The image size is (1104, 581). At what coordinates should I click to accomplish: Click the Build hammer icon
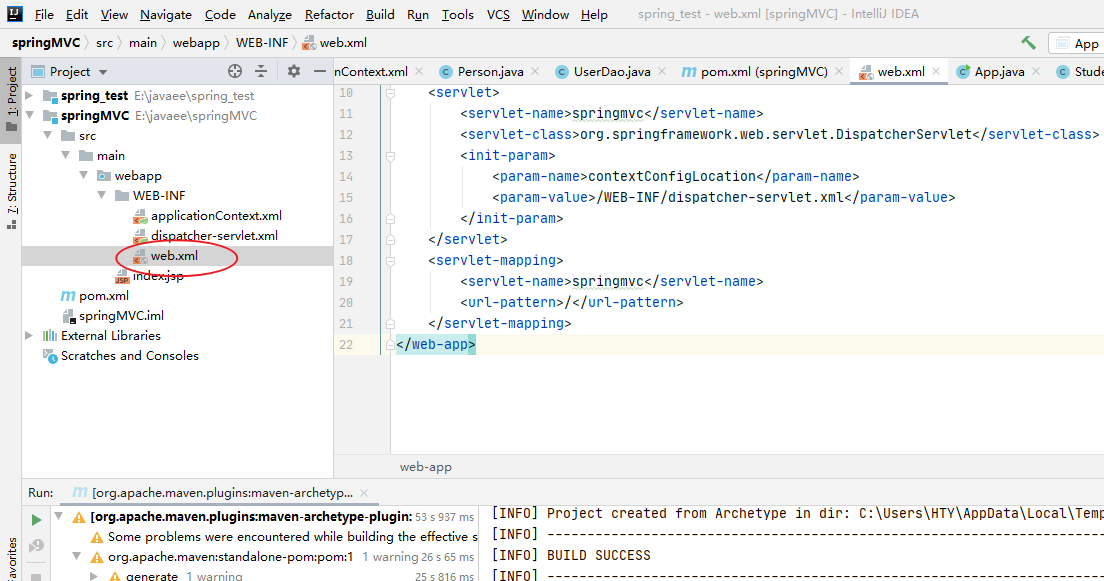[x=1029, y=43]
